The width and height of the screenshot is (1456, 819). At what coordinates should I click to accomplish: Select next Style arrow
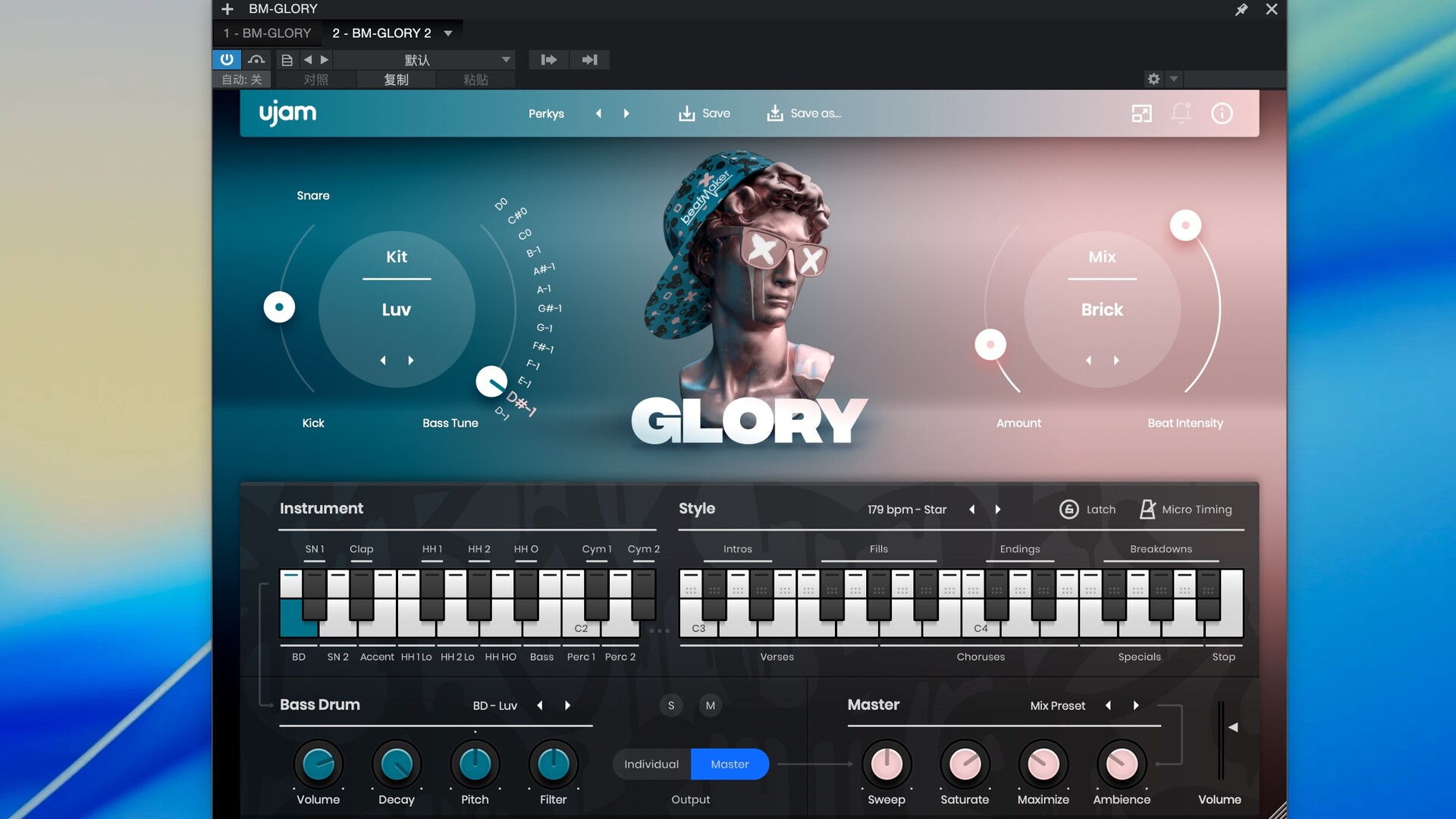click(998, 510)
